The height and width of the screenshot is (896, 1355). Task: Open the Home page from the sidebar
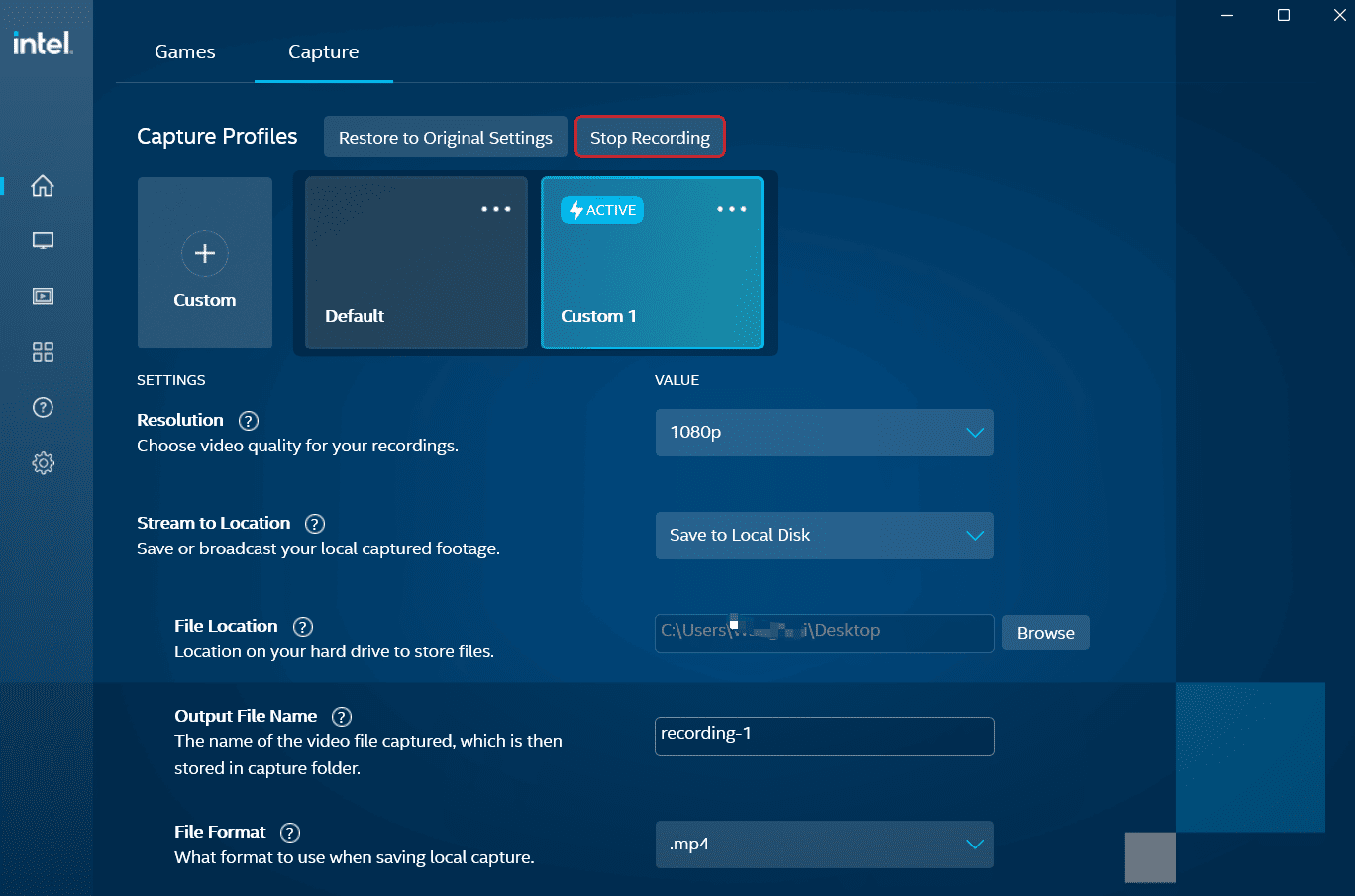[x=43, y=186]
